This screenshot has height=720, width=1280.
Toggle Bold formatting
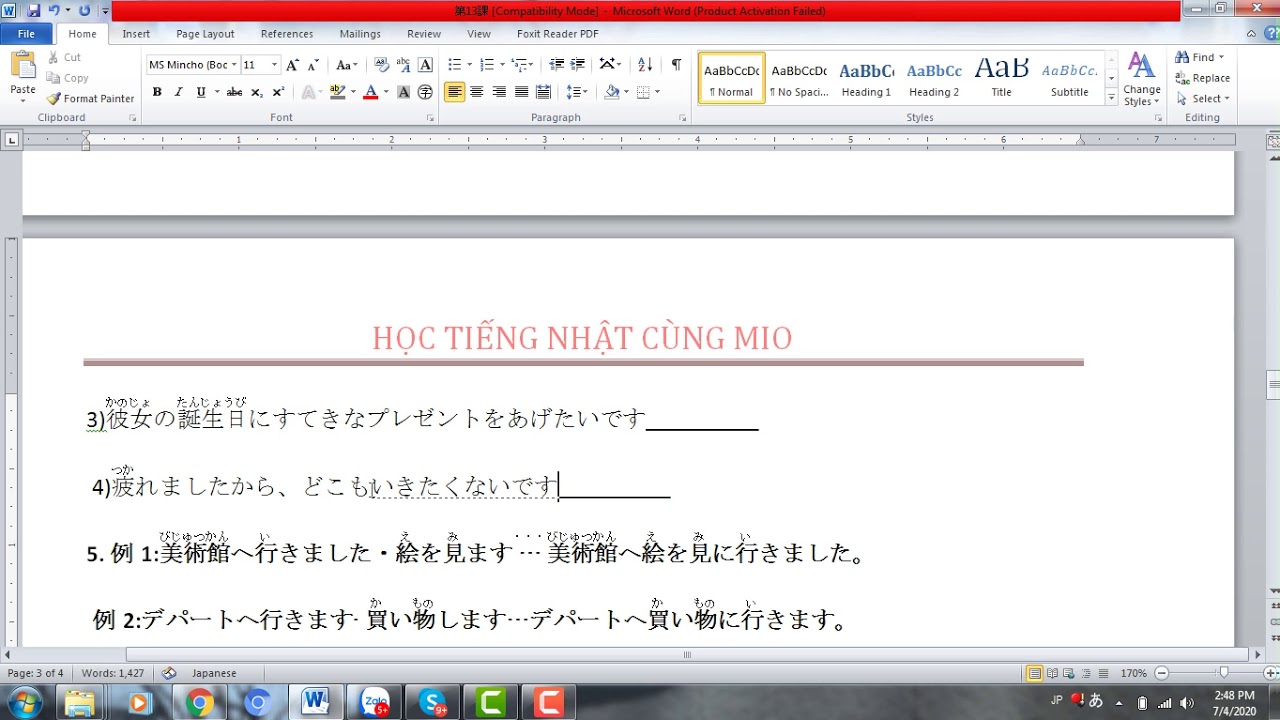[157, 92]
